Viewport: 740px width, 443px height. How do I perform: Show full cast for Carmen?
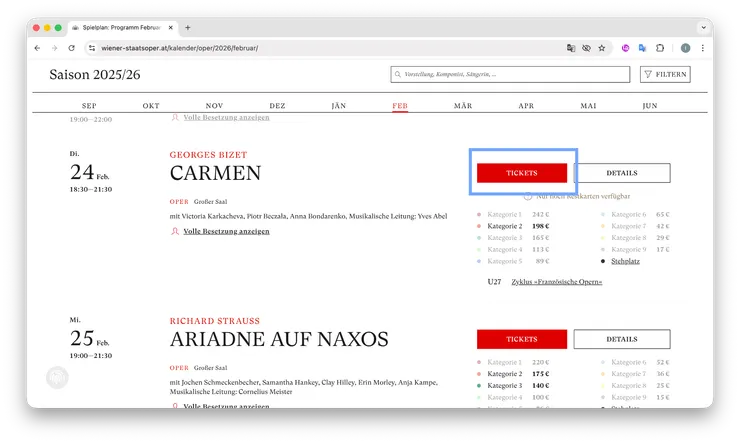(227, 231)
